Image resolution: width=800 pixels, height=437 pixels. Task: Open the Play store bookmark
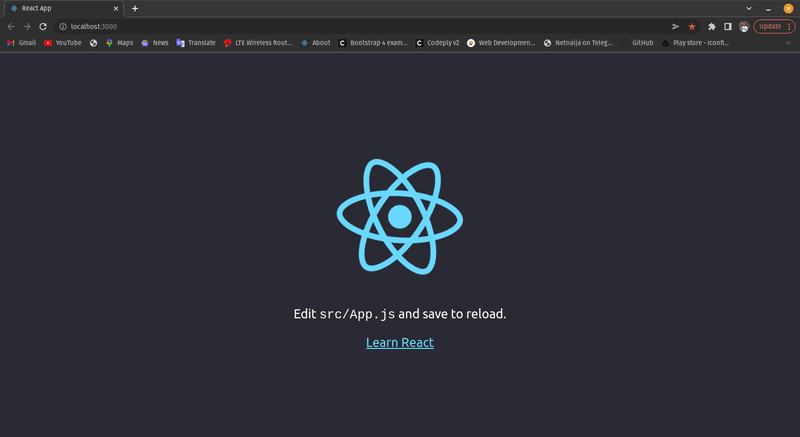coord(695,43)
